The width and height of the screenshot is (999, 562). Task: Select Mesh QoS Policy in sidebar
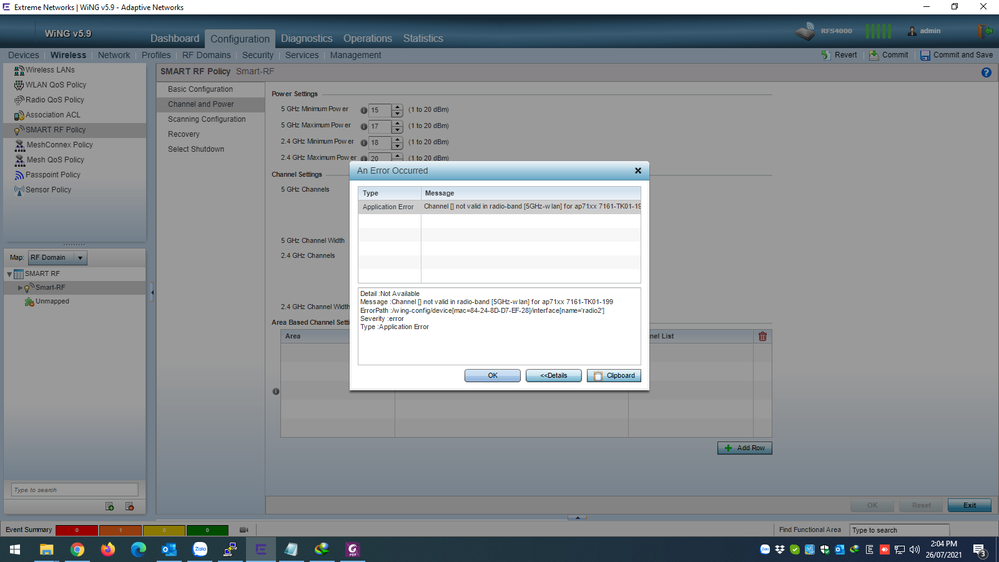coord(74,160)
